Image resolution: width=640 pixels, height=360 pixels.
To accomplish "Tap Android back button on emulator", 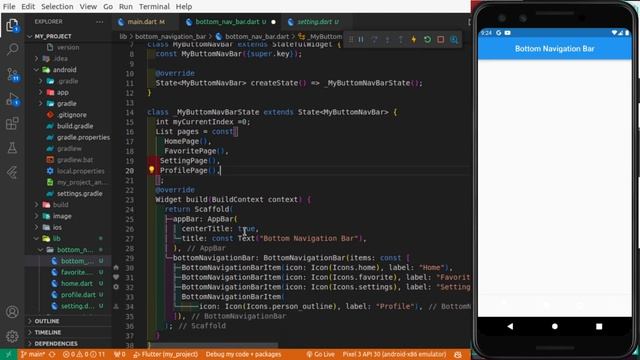I will [x=510, y=326].
